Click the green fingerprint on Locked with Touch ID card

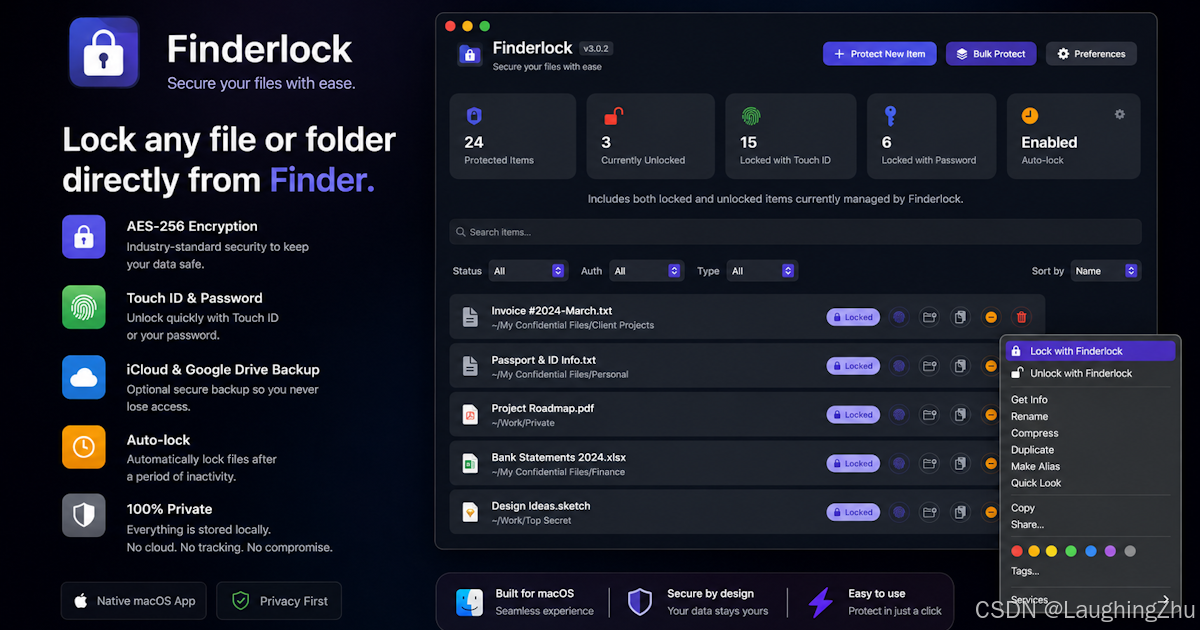pos(749,116)
